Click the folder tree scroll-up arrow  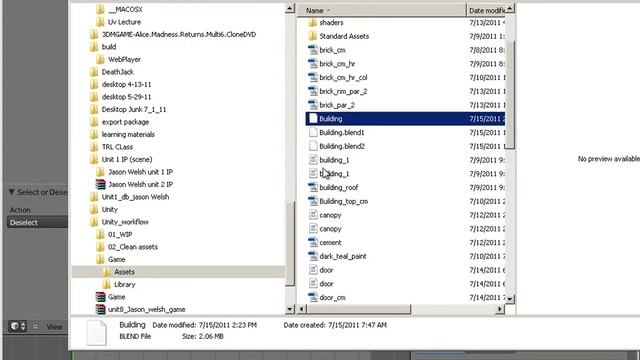pyautogui.click(x=290, y=9)
